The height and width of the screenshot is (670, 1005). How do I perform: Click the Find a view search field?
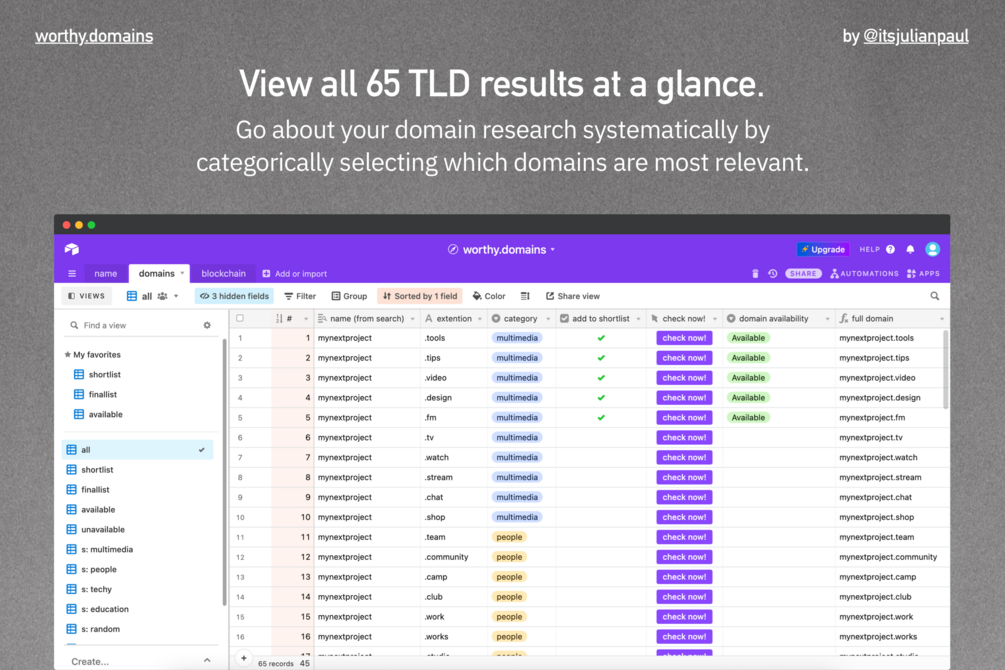[135, 325]
